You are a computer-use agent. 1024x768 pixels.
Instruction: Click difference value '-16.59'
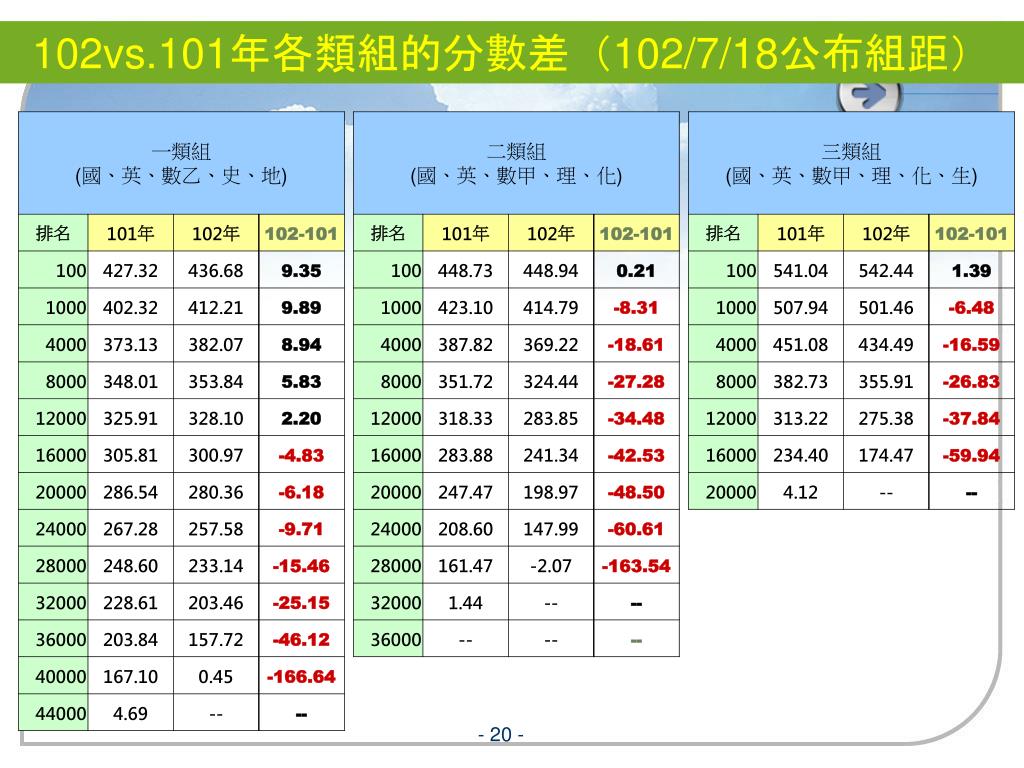point(971,344)
